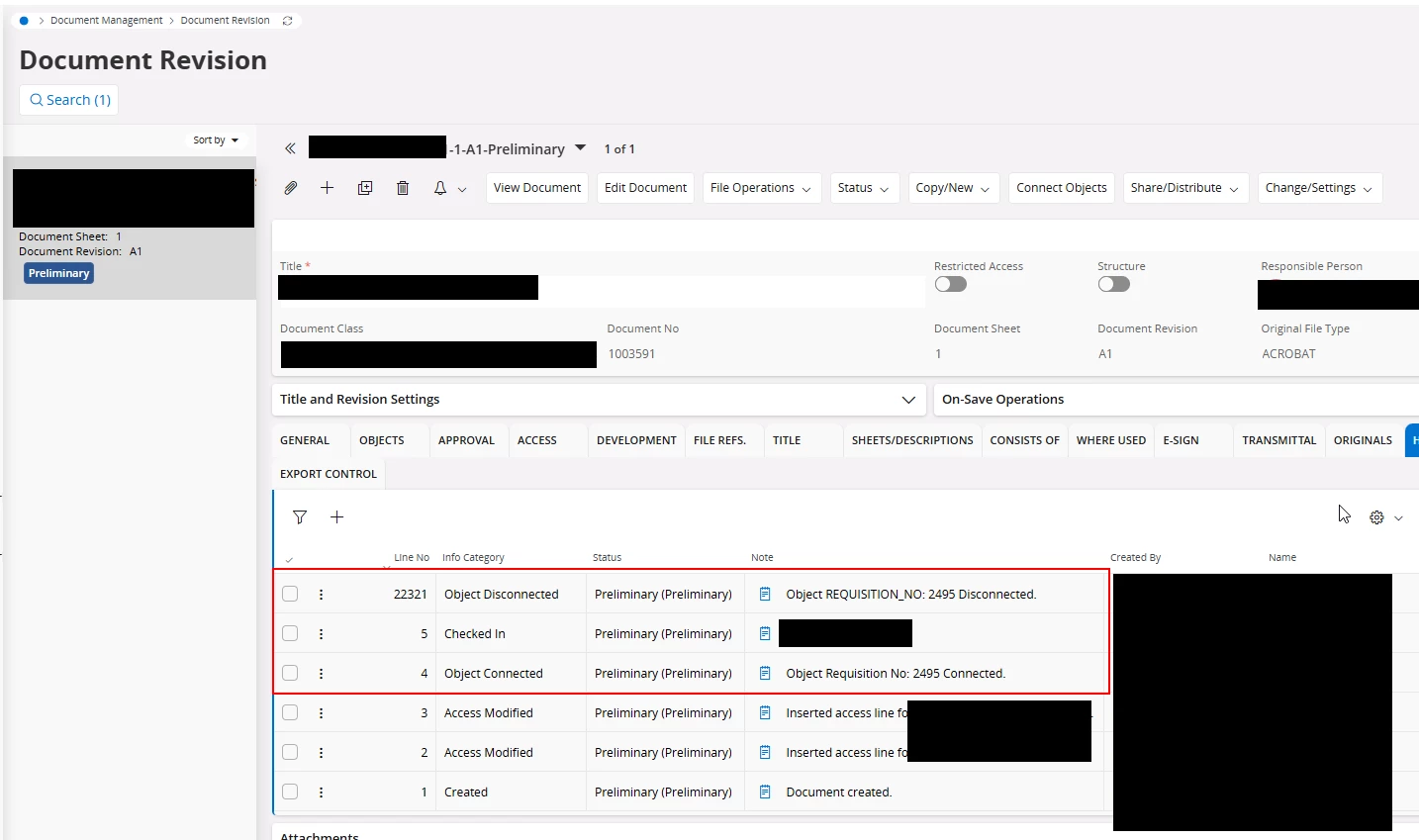1419x840 pixels.
Task: Check the box for Checked In row
Action: 290,634
